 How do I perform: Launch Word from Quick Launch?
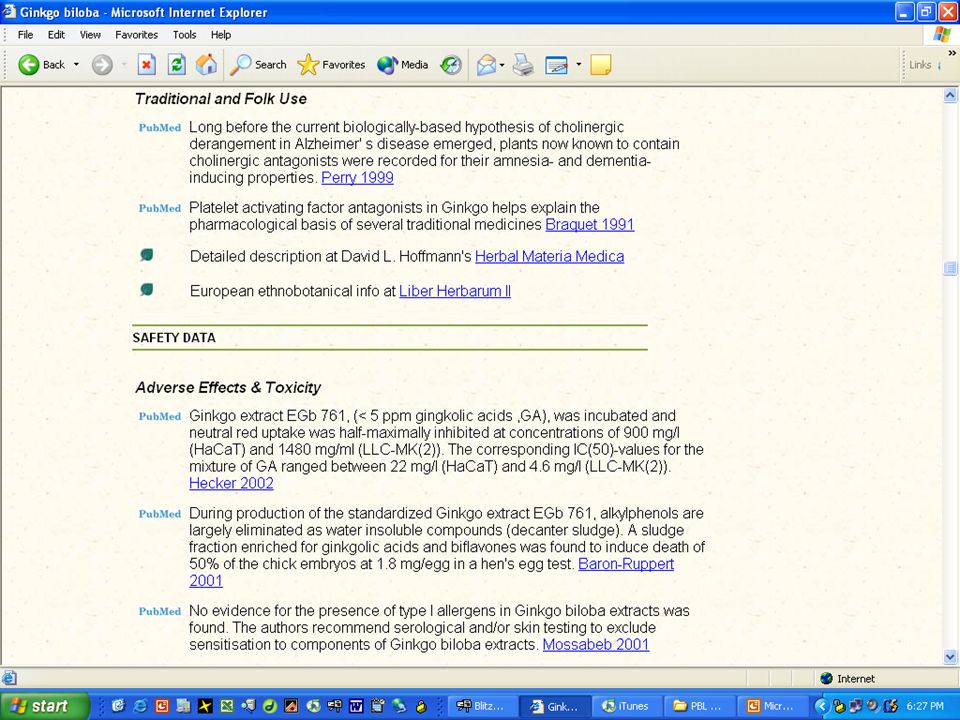356,706
